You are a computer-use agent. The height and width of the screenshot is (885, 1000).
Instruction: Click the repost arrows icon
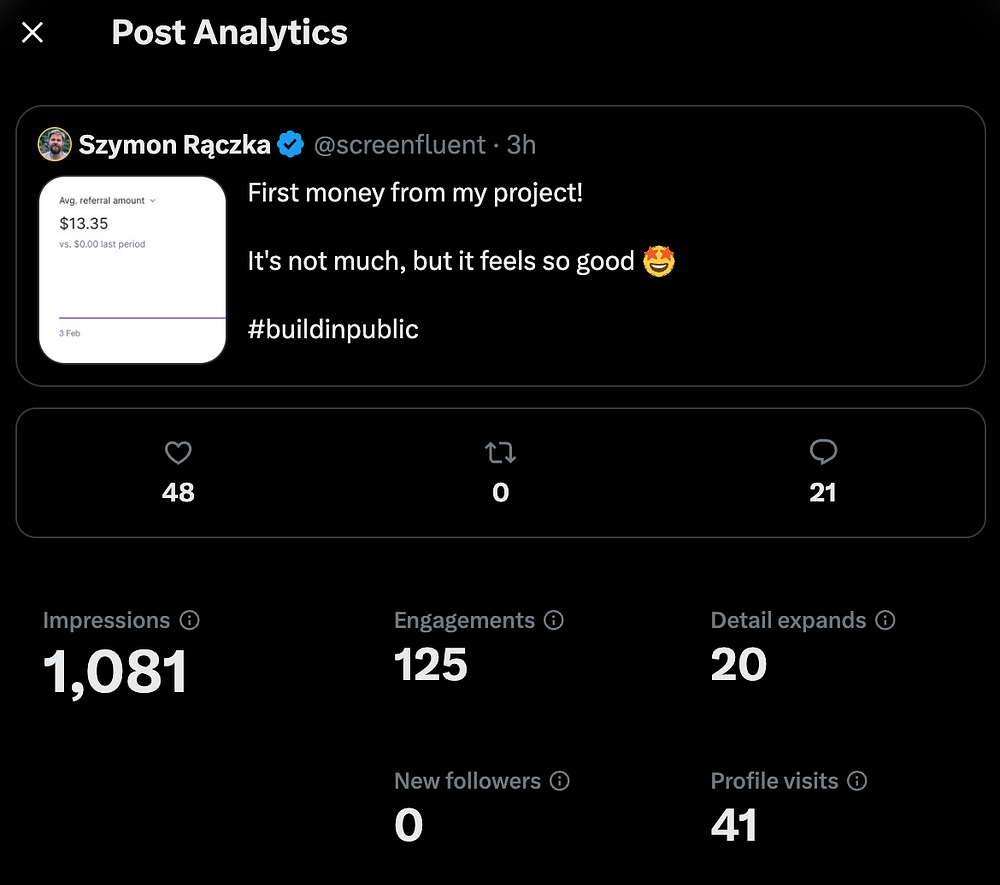pyautogui.click(x=500, y=453)
